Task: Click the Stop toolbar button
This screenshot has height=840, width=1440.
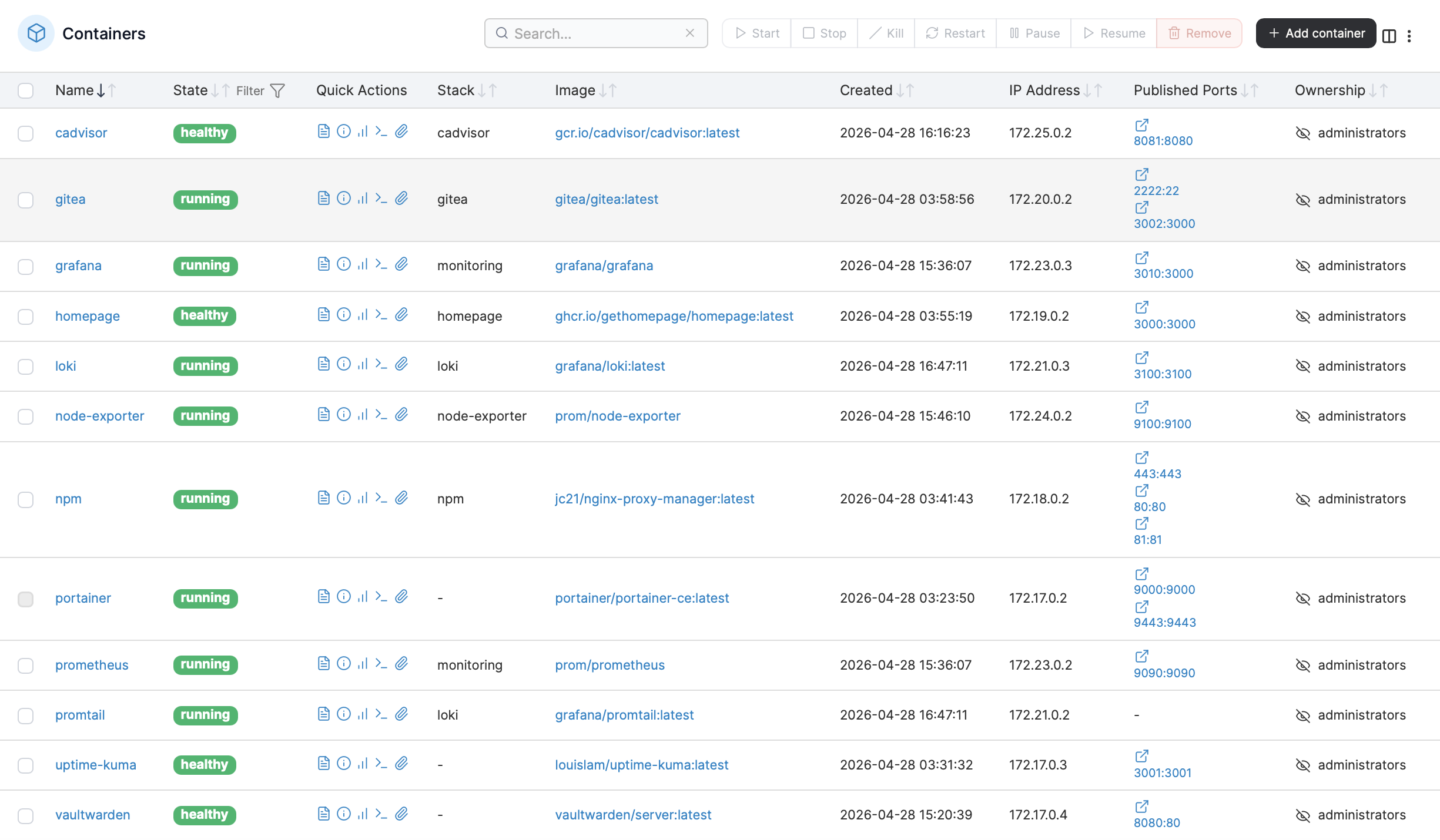Action: [x=825, y=33]
